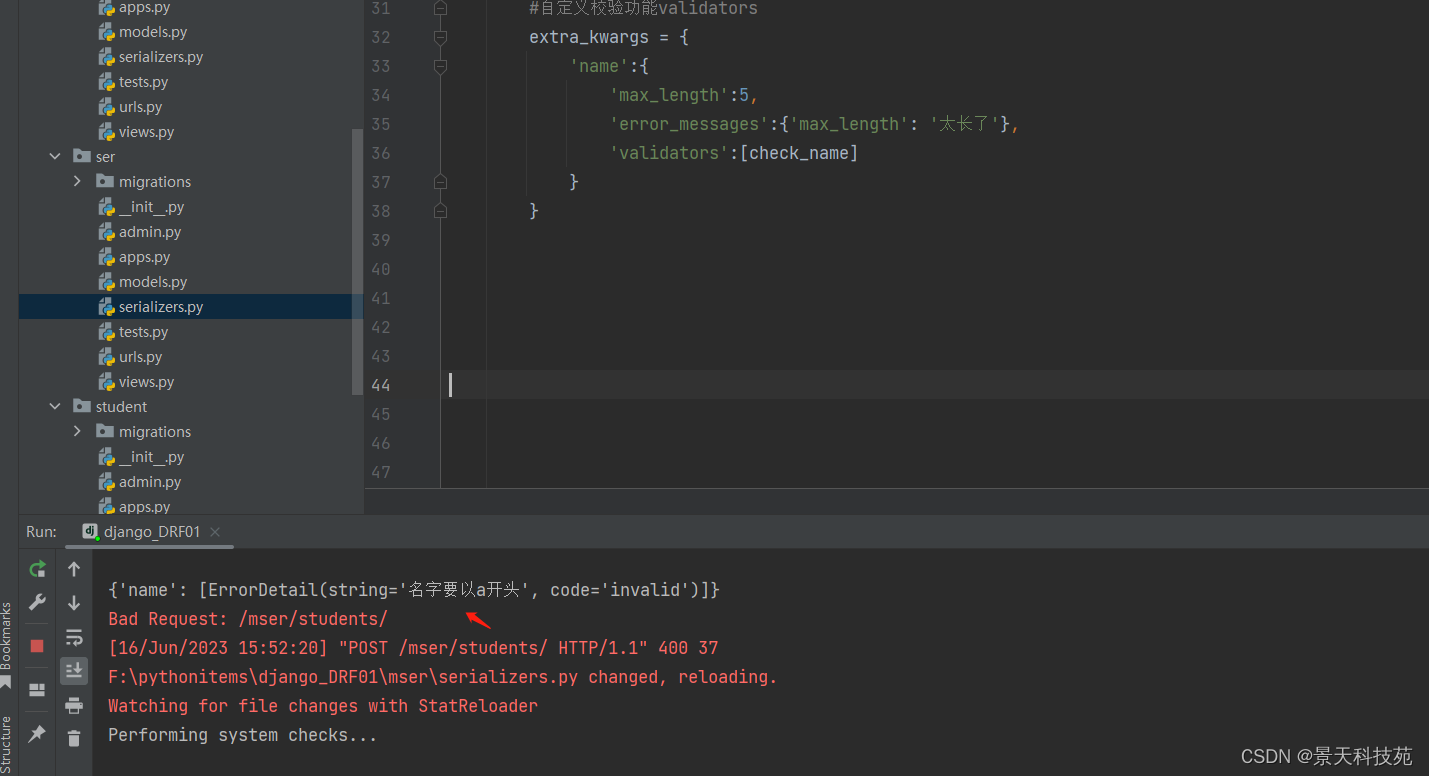
Task: Click 'Watching for file changes with StatReloader'
Action: pos(323,706)
